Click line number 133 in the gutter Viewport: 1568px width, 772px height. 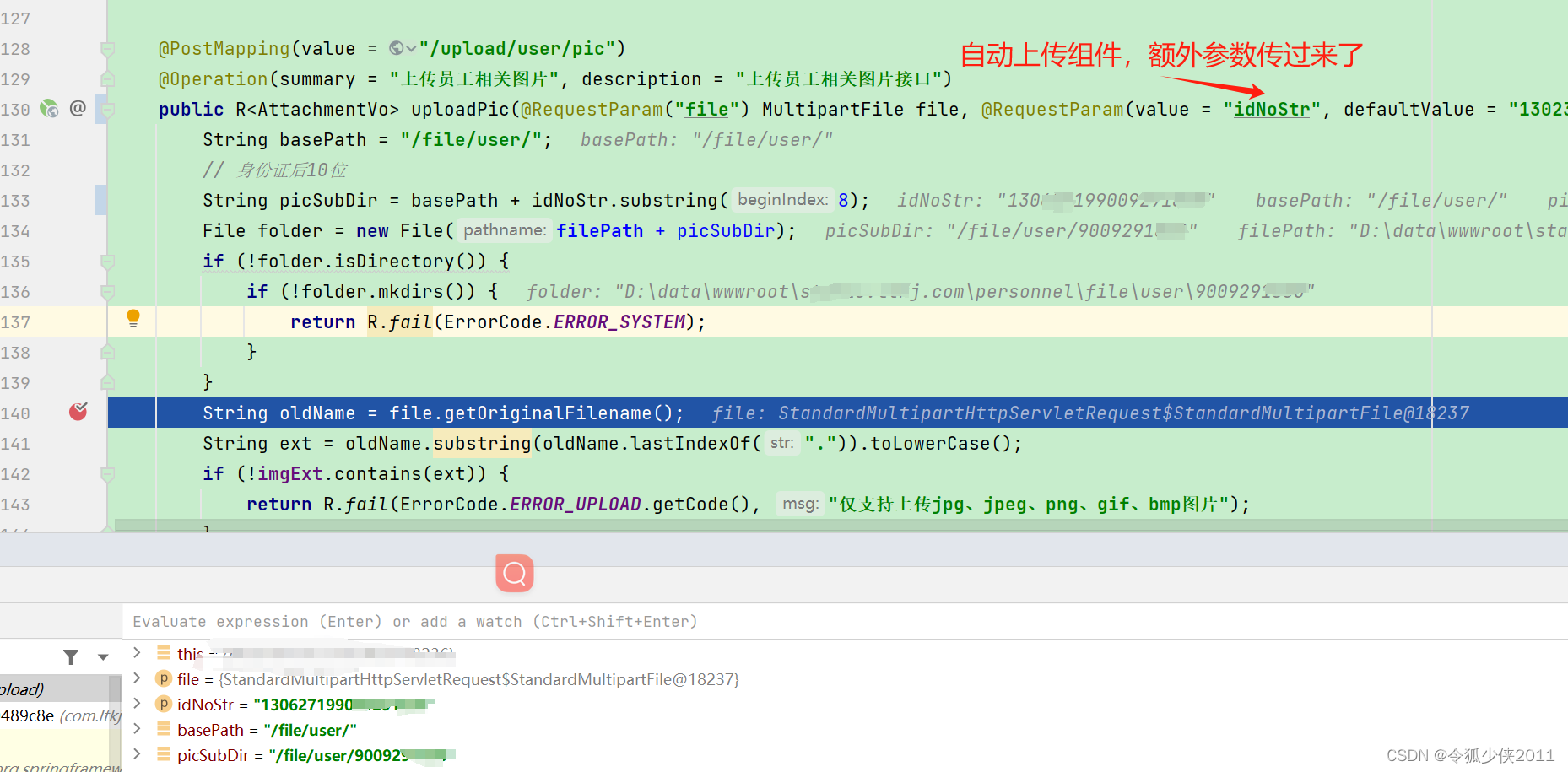click(x=15, y=201)
